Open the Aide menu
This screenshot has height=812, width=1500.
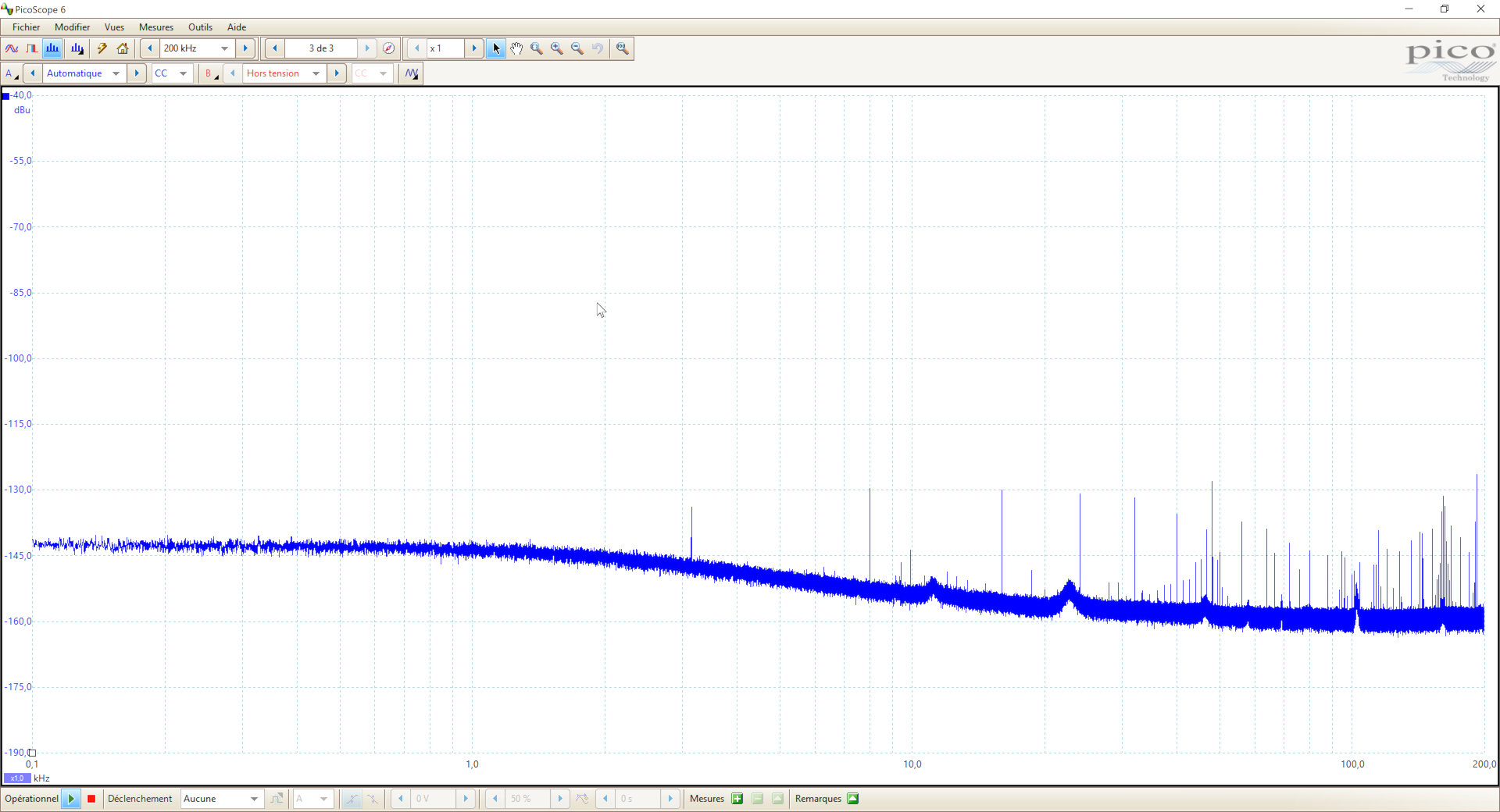click(237, 27)
